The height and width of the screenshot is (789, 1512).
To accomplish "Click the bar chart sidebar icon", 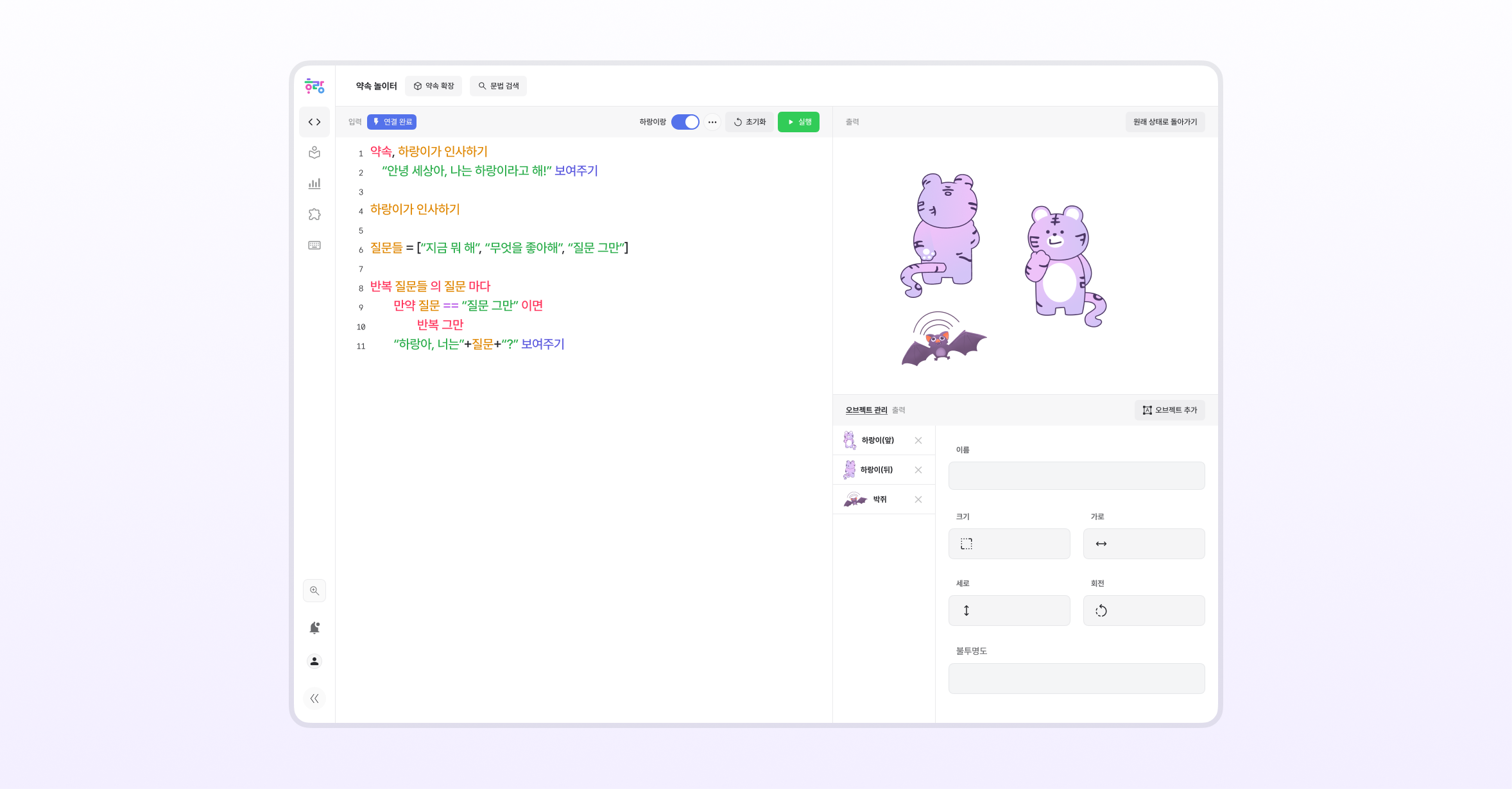I will point(314,184).
